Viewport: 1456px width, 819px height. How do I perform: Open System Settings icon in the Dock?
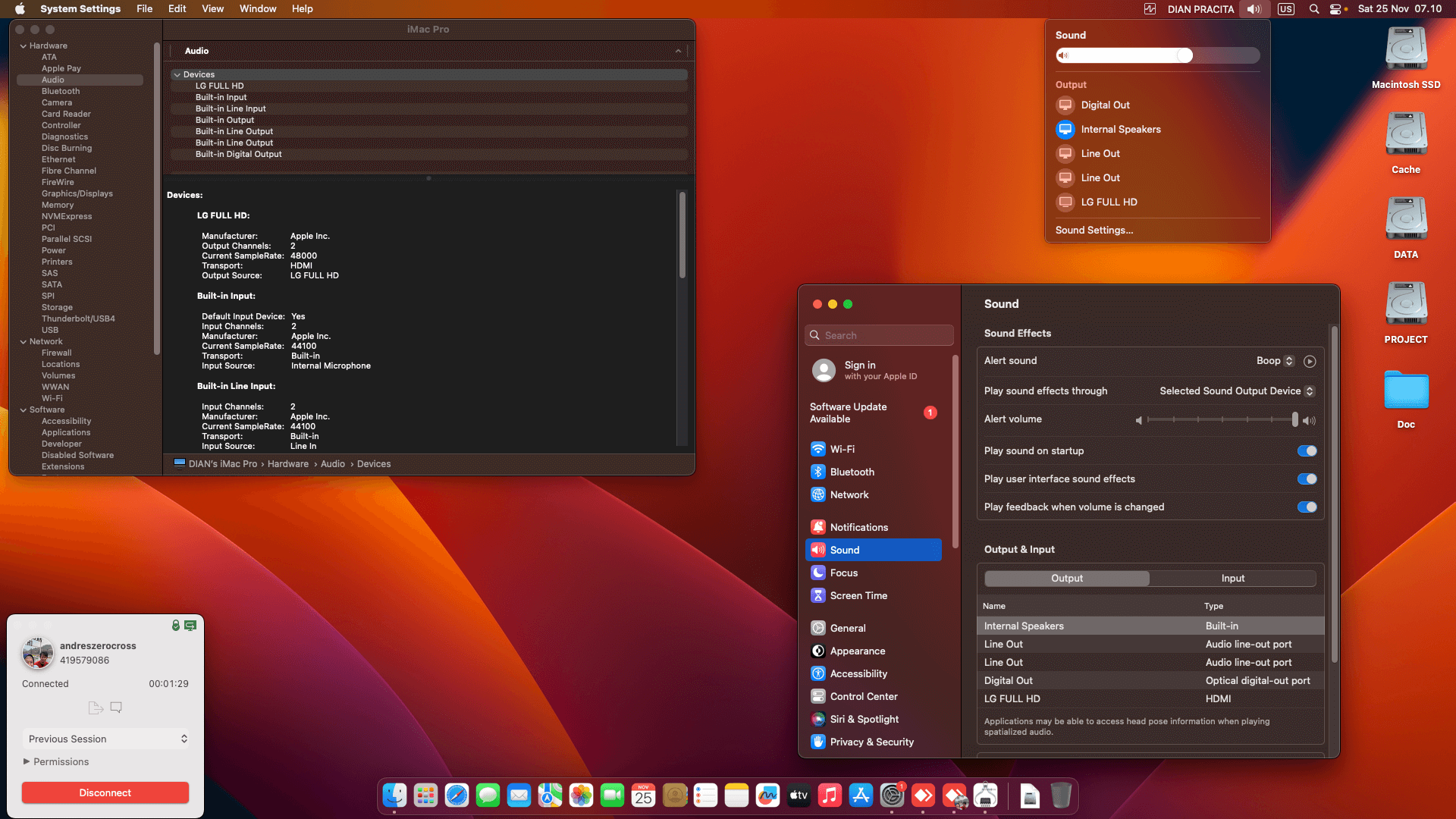point(892,795)
